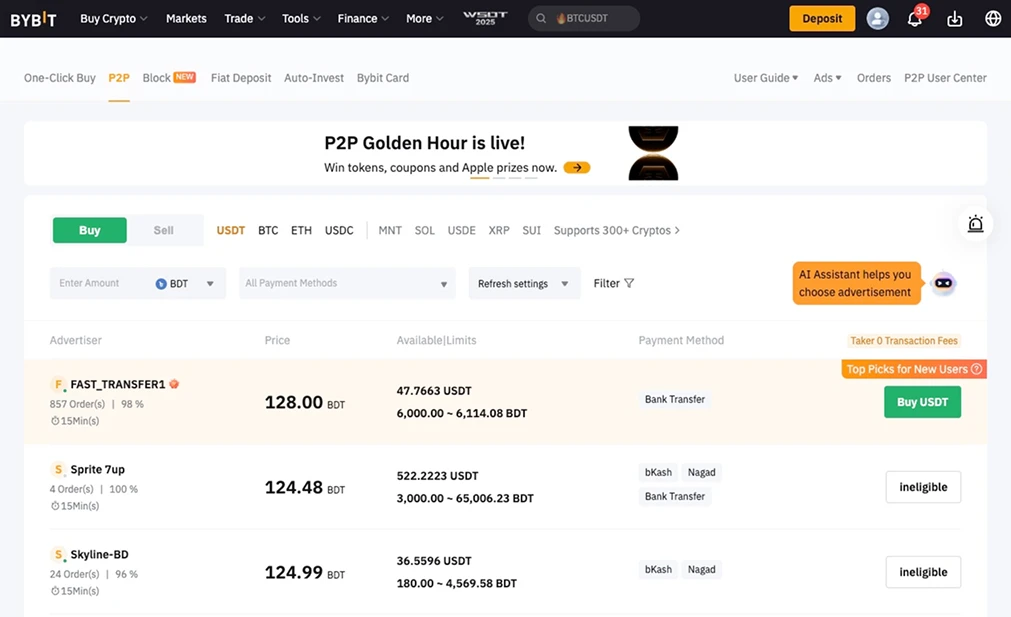1011x617 pixels.
Task: Open the Fiat Deposit tab
Action: (x=241, y=78)
